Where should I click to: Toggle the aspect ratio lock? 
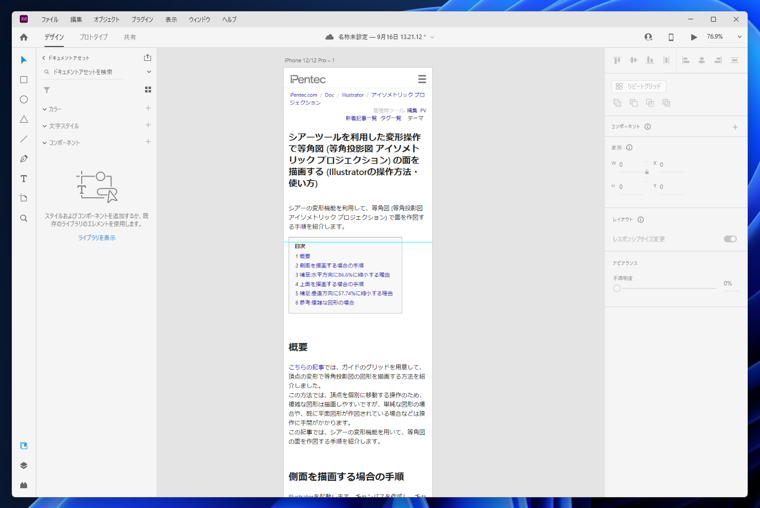647,172
